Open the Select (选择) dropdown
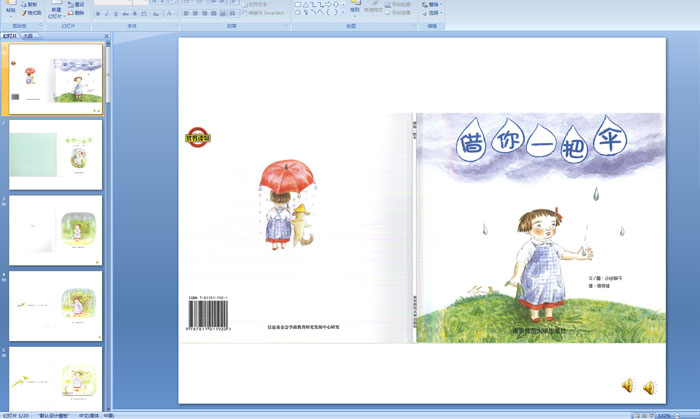This screenshot has width=700, height=419. coord(432,13)
